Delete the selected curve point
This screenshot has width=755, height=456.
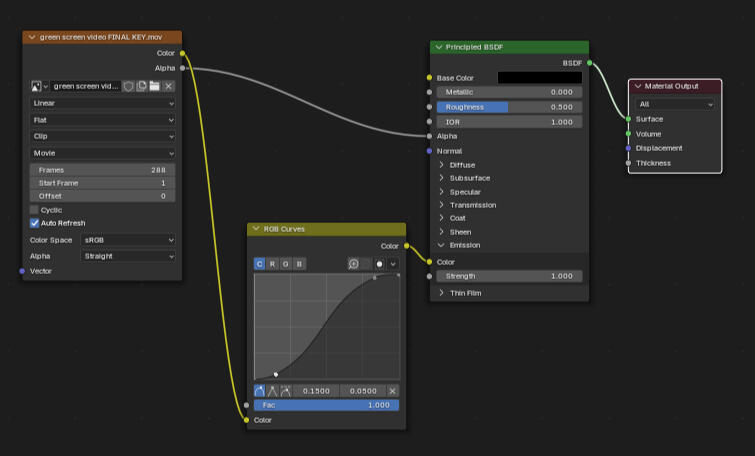click(x=393, y=391)
